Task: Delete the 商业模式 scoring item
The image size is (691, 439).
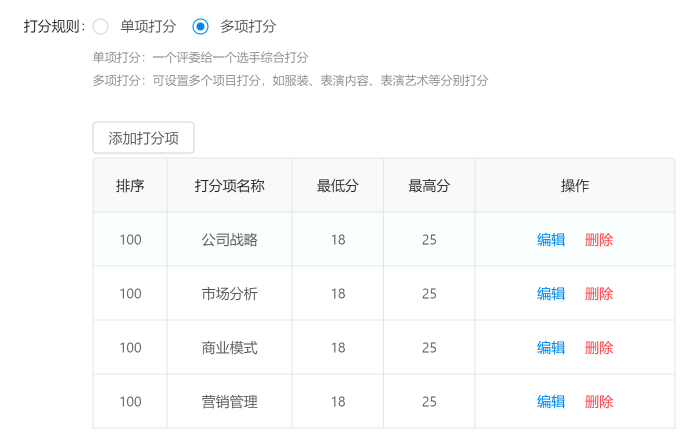Action: click(x=599, y=348)
